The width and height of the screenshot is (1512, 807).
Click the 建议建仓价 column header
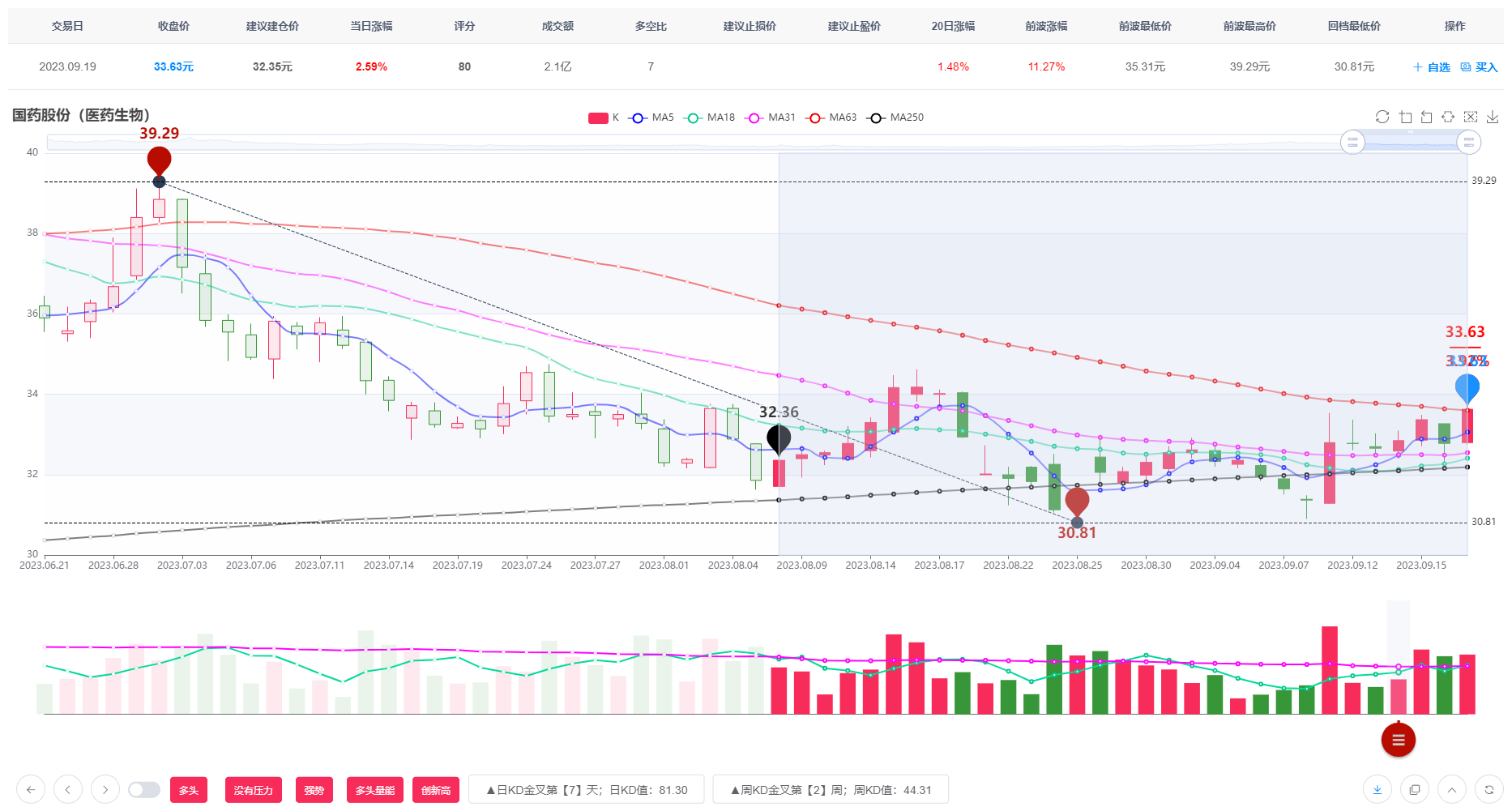272,26
